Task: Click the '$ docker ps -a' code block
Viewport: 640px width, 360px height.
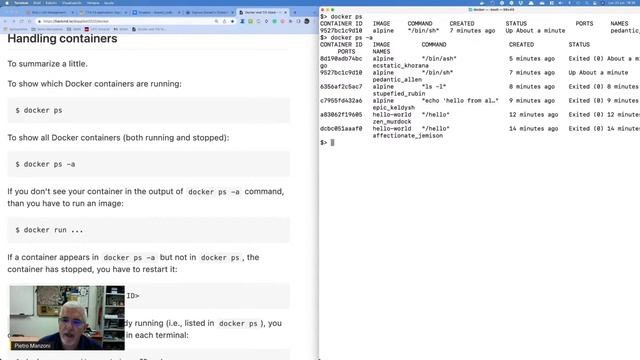Action: click(149, 164)
